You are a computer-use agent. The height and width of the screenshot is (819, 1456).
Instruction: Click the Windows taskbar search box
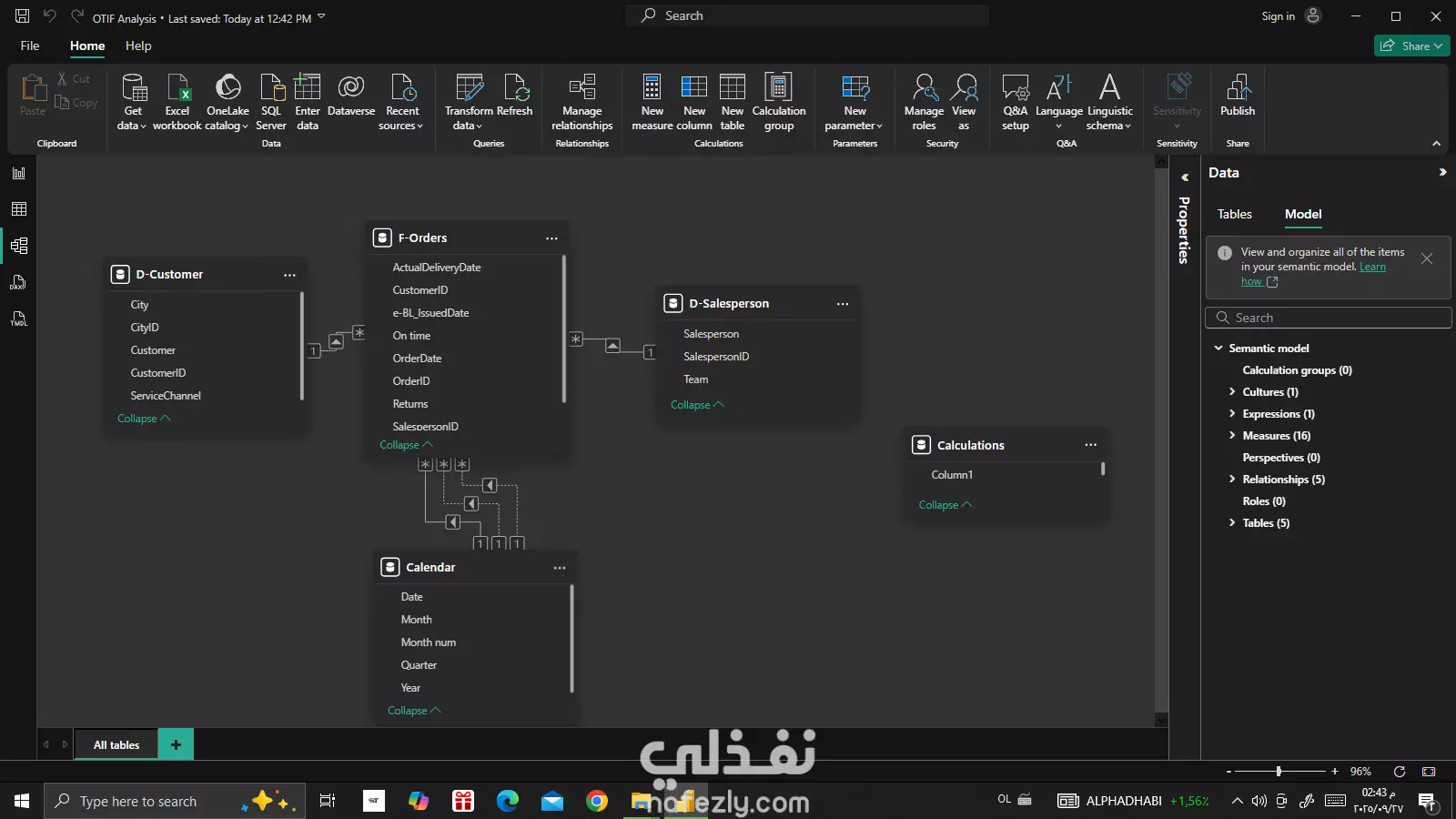[173, 801]
